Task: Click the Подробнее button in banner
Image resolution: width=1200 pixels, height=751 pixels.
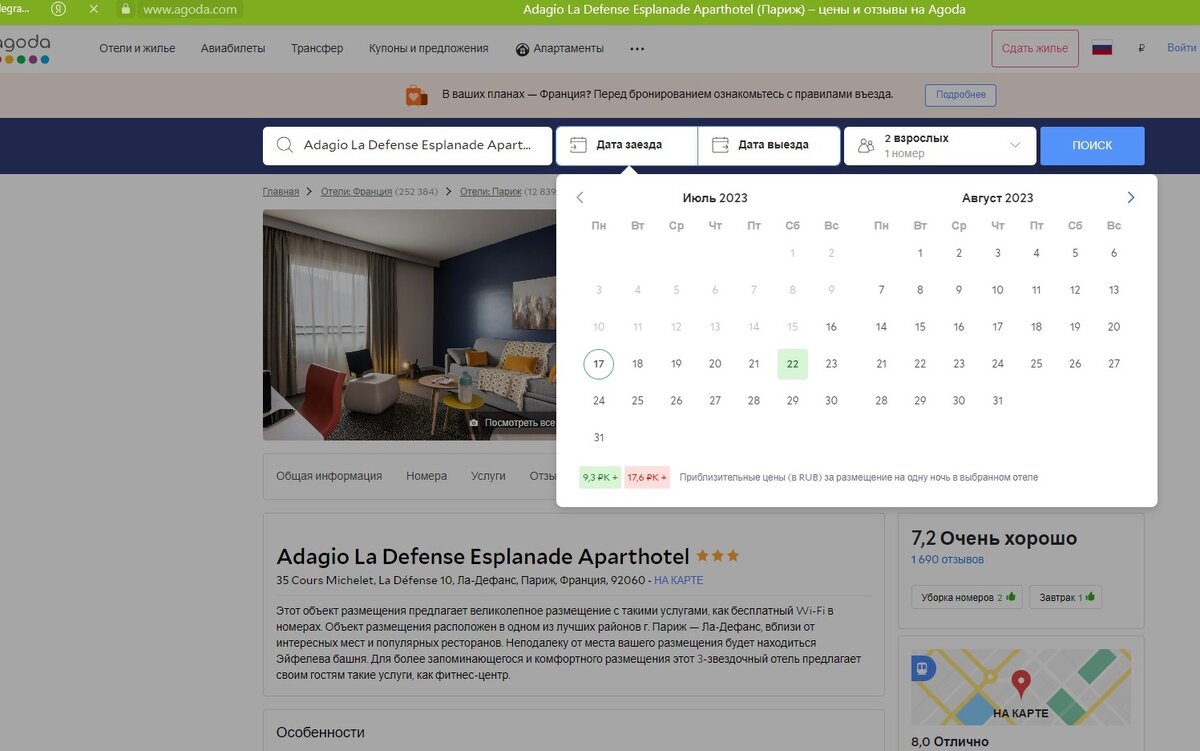Action: (x=960, y=95)
